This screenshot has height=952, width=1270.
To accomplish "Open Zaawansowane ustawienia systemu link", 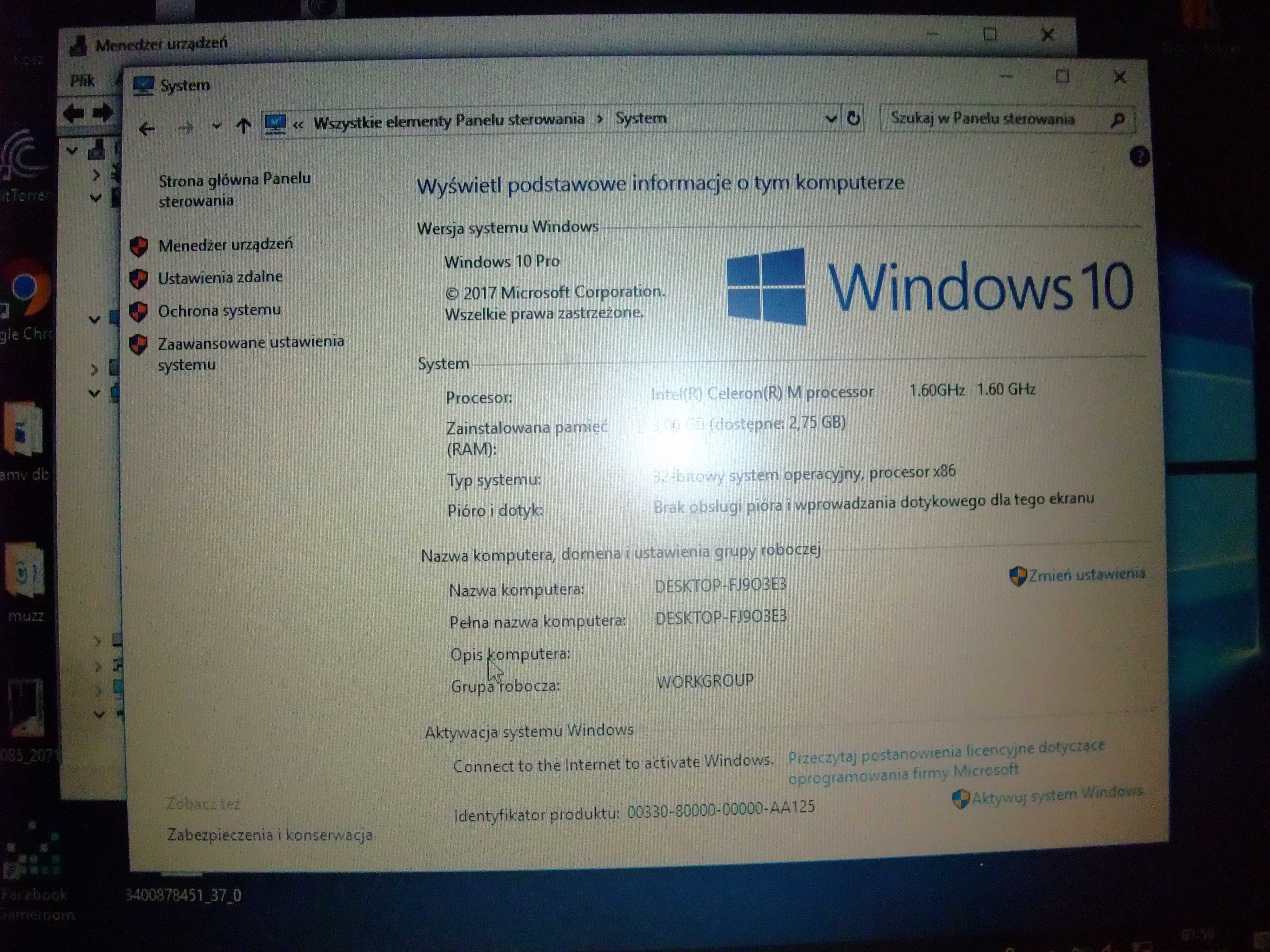I will coord(251,353).
